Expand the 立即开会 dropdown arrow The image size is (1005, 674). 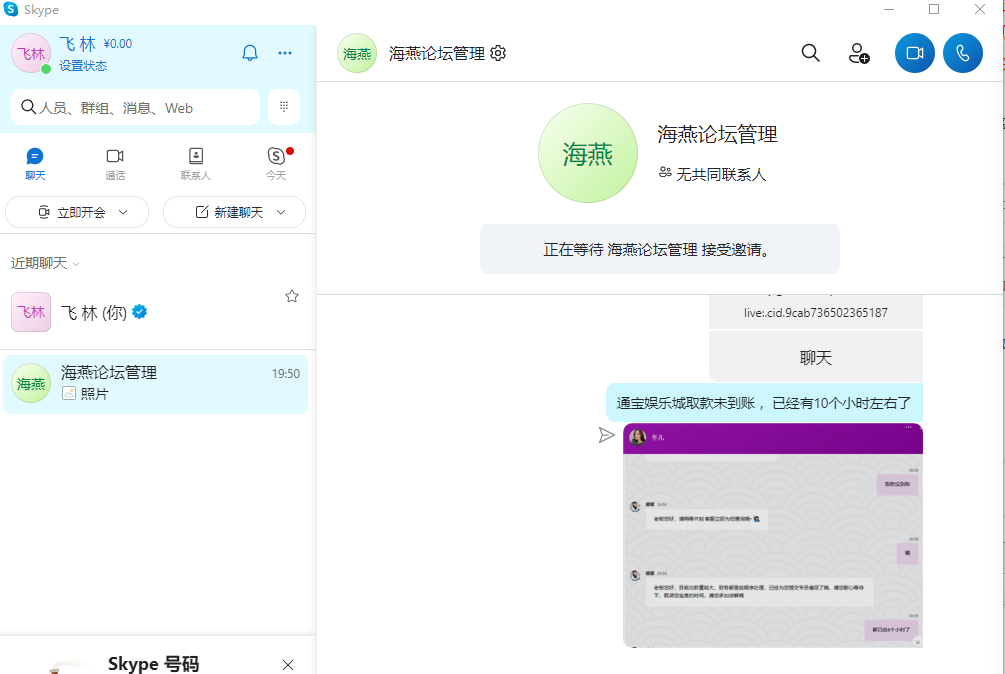[123, 212]
